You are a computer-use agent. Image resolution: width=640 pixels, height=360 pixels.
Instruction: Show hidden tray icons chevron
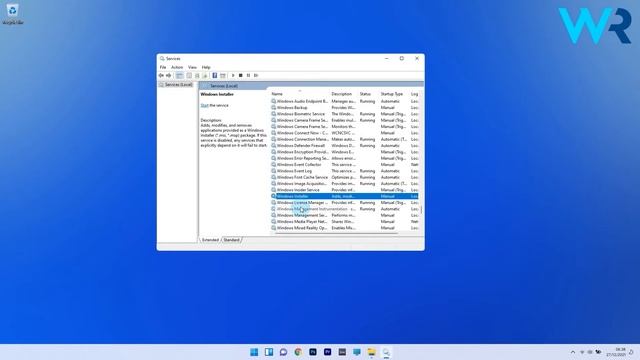pos(573,352)
